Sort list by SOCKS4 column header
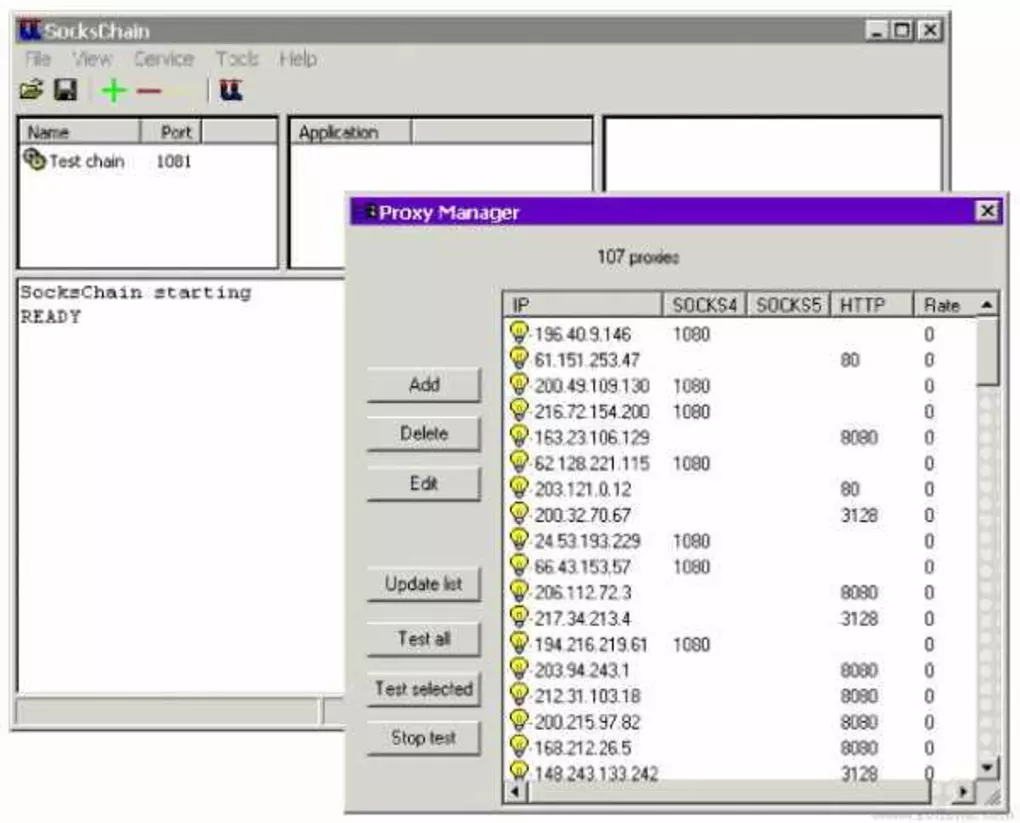Screen dimensions: 1020x823 click(x=705, y=304)
